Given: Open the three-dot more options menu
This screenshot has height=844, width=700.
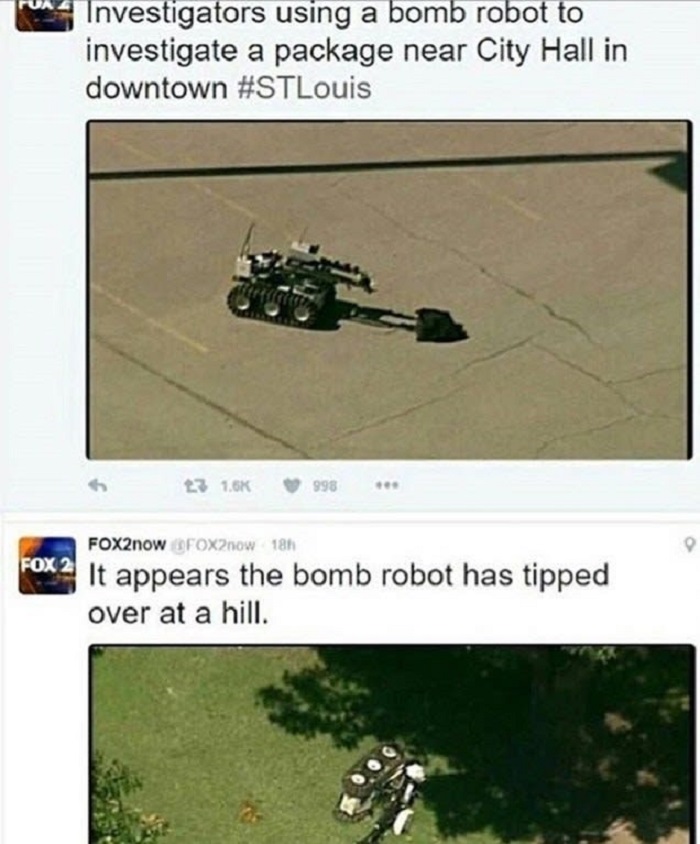Looking at the screenshot, I should (387, 486).
